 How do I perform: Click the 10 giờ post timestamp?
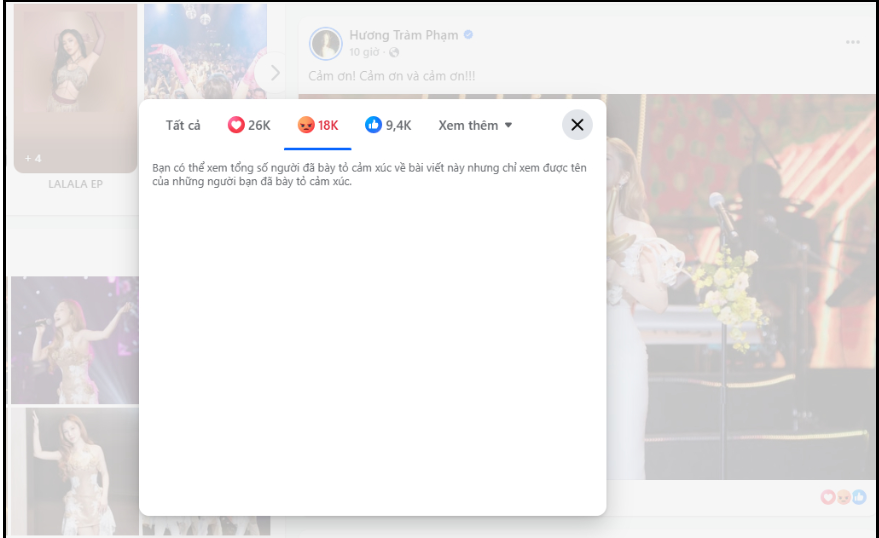[364, 52]
